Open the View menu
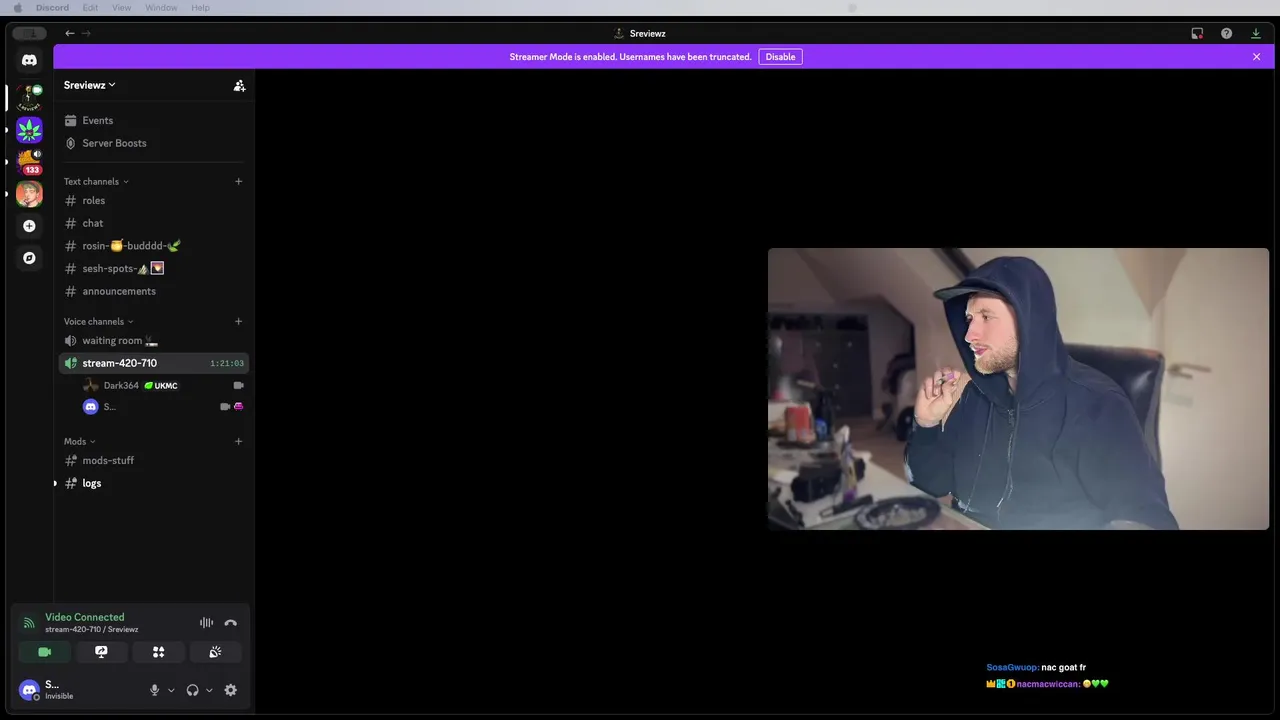 [121, 8]
